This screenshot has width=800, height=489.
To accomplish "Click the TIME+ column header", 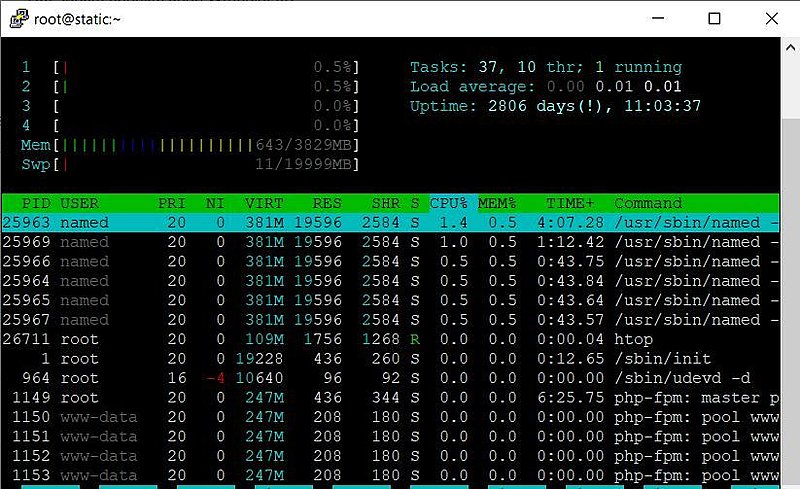I will (571, 203).
